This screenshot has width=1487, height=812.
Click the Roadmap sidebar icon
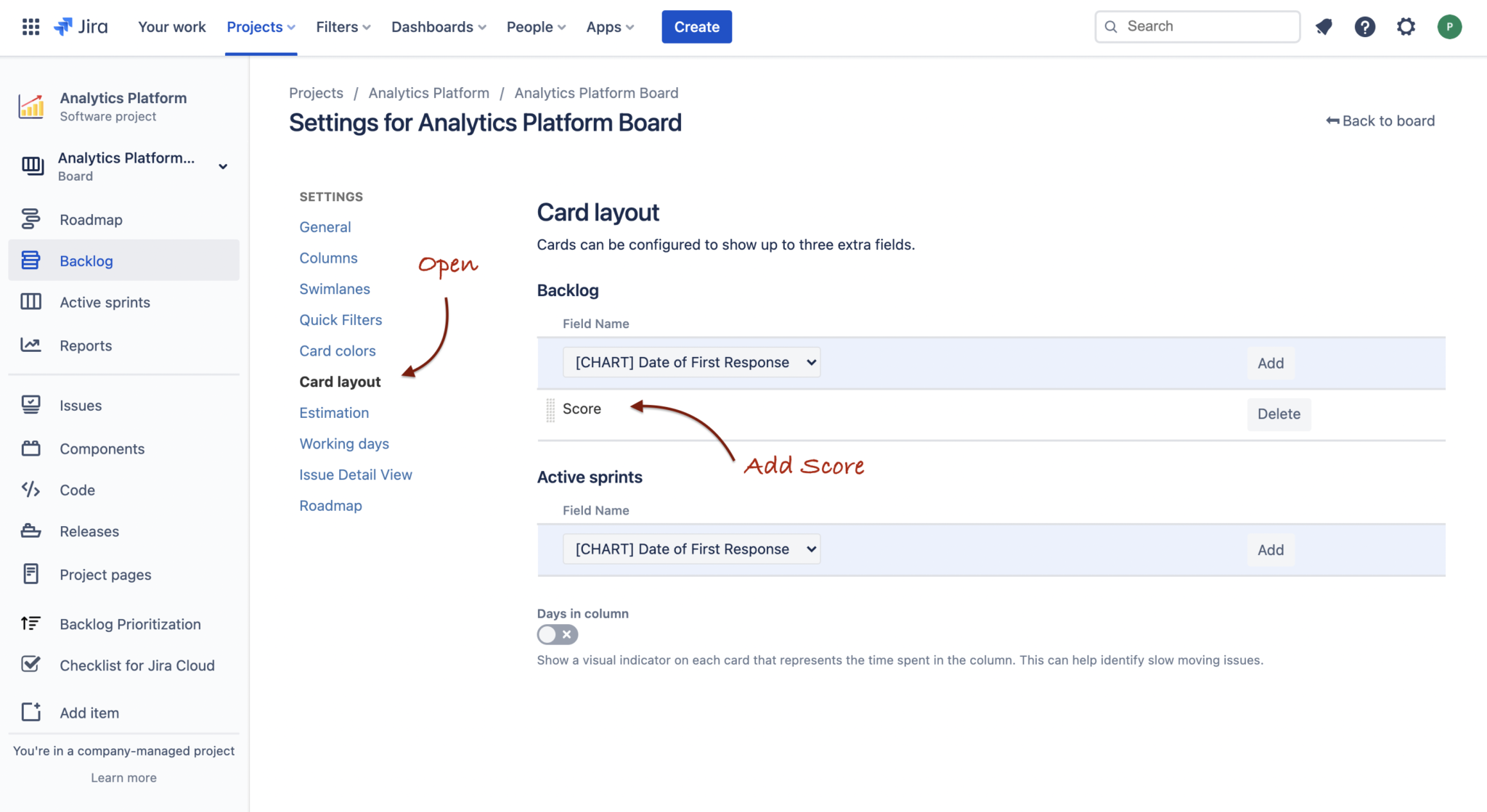coord(30,219)
